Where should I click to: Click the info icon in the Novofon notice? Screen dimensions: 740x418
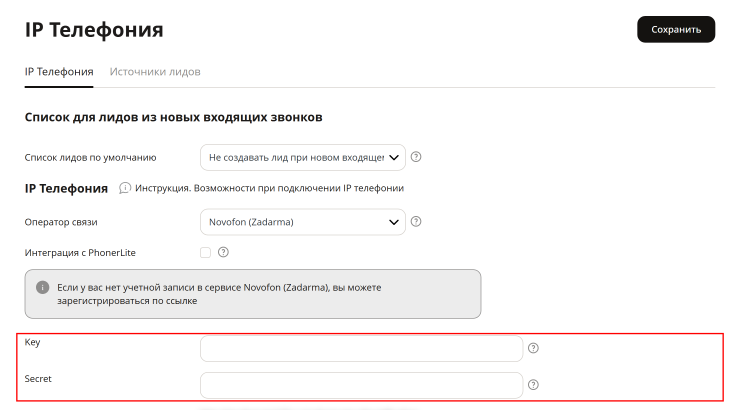42,287
